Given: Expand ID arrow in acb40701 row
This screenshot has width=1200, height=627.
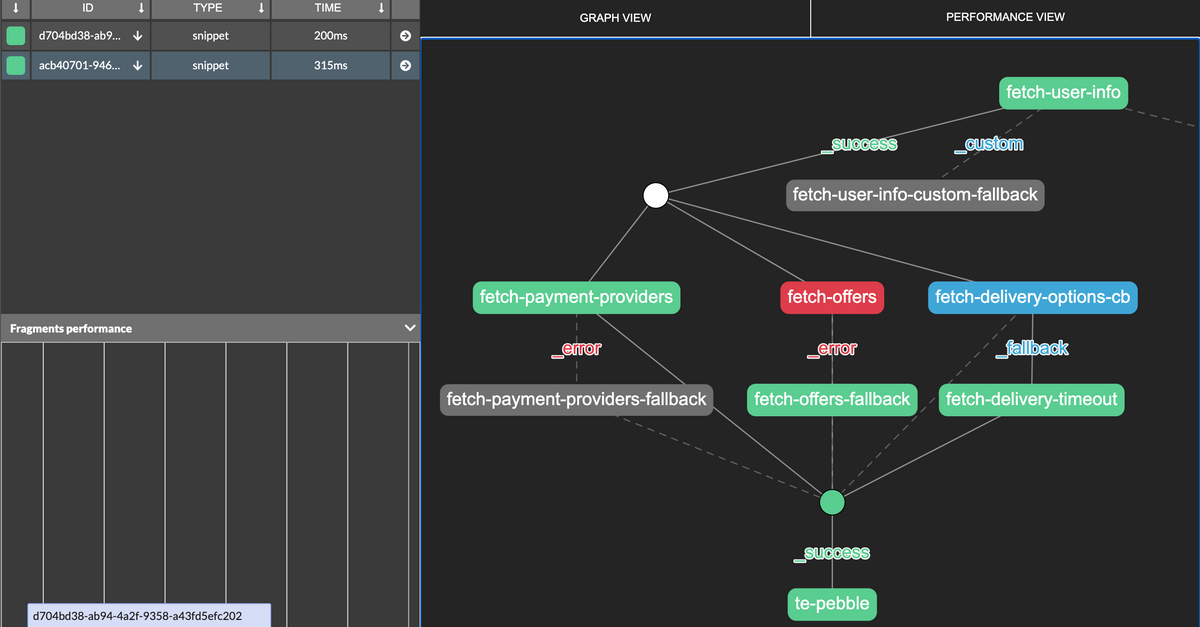Looking at the screenshot, I should 137,66.
